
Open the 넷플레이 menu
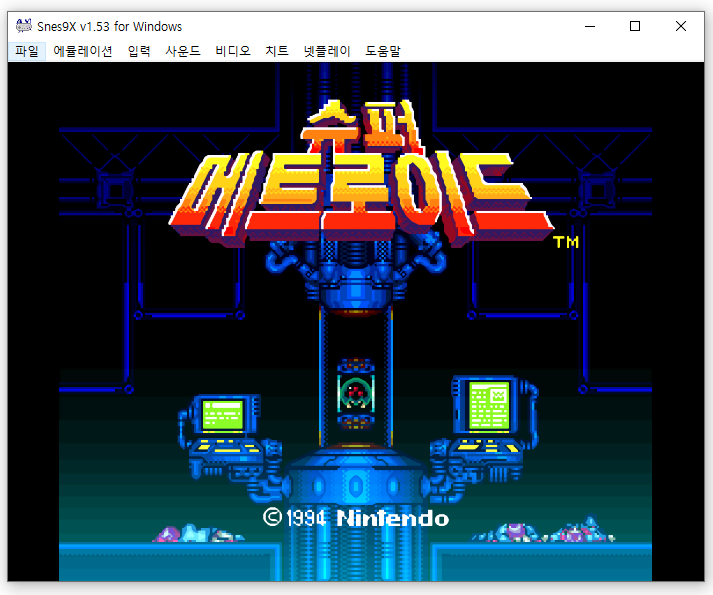coord(327,51)
